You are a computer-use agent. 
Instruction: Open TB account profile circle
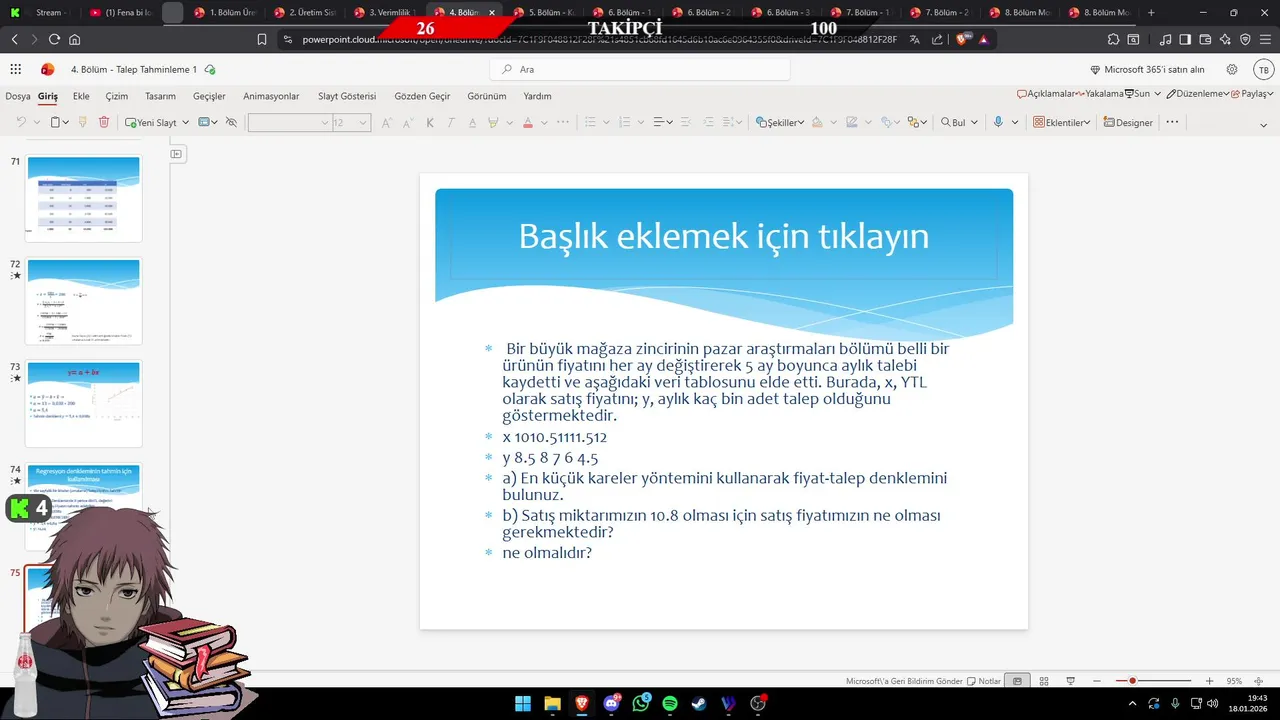(x=1263, y=70)
